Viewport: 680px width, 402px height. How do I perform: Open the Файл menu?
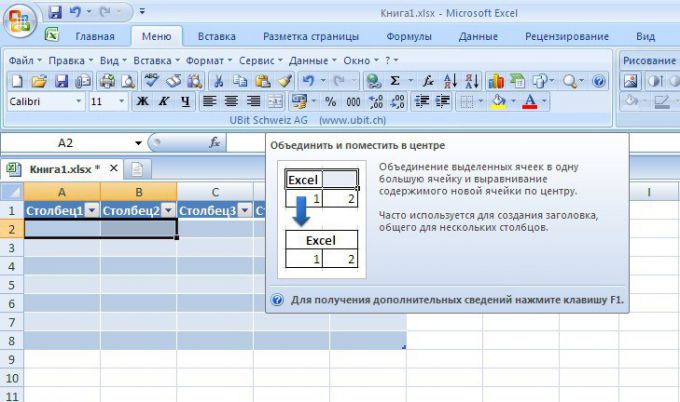point(25,61)
